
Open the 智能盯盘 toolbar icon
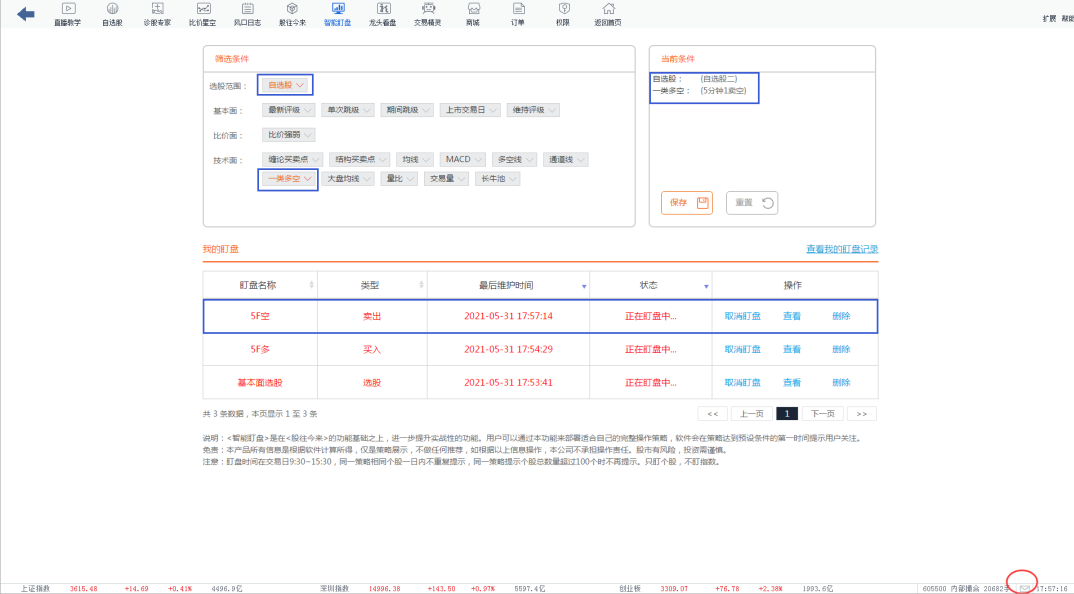pyautogui.click(x=340, y=13)
